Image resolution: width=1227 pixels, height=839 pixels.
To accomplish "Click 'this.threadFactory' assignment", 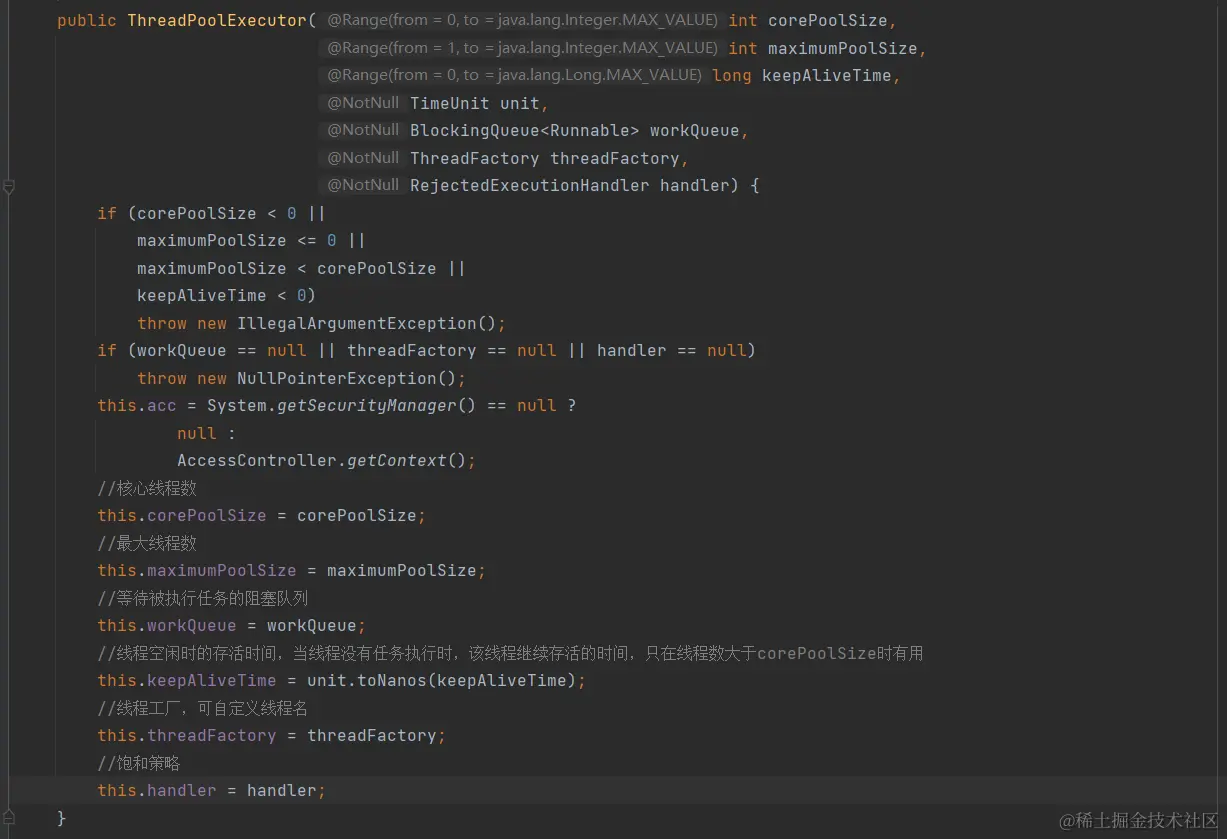I will (186, 736).
